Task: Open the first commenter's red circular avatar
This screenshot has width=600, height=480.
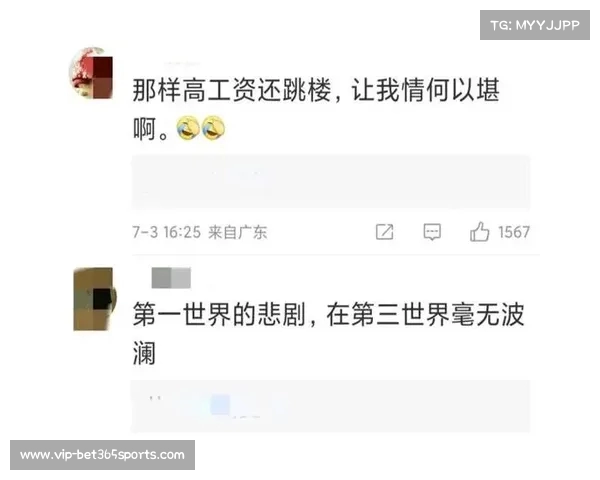Action: pyautogui.click(x=91, y=73)
